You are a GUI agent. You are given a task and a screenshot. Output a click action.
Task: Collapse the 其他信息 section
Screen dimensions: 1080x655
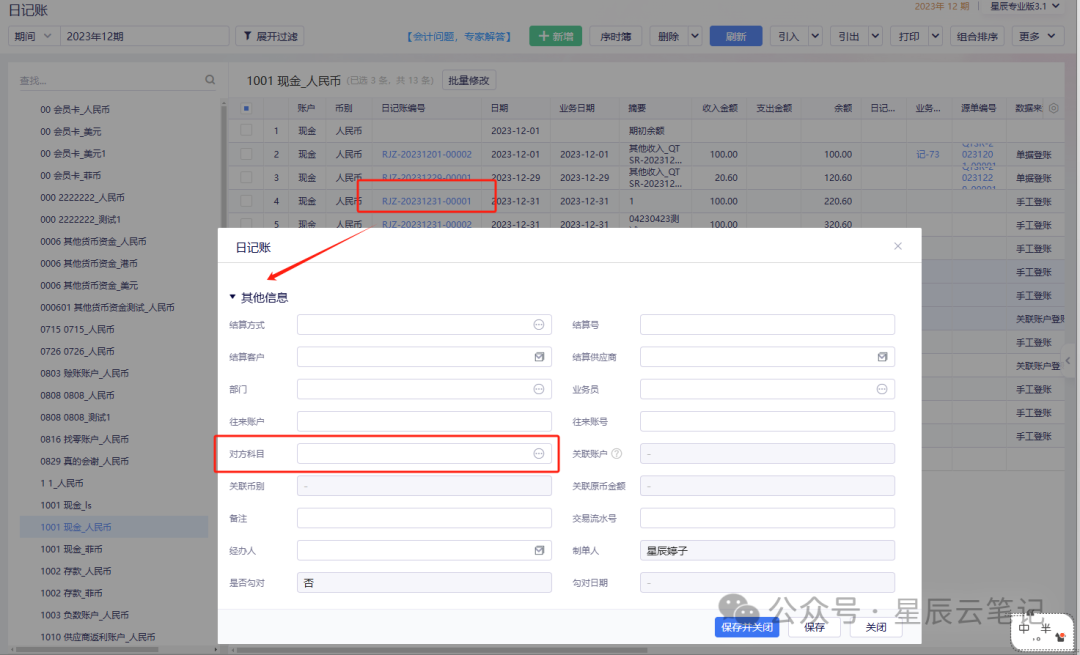tap(233, 298)
